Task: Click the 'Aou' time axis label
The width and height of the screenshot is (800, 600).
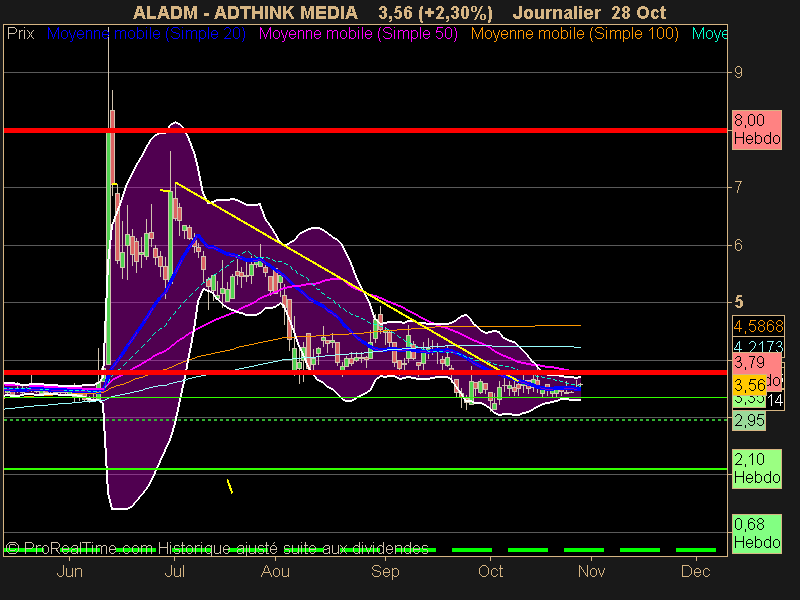Action: tap(275, 571)
